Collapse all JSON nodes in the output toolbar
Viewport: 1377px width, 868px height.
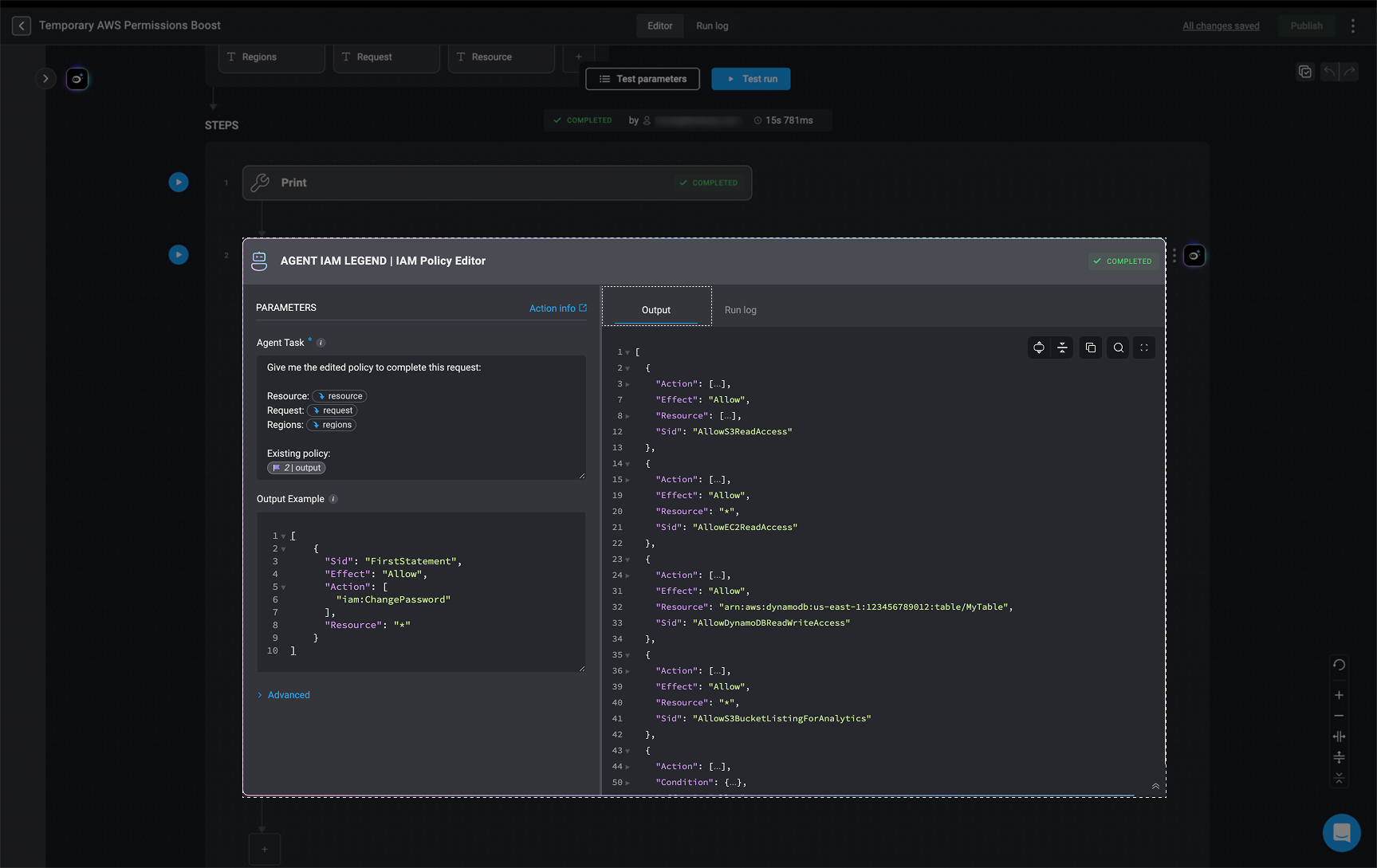[x=1062, y=348]
